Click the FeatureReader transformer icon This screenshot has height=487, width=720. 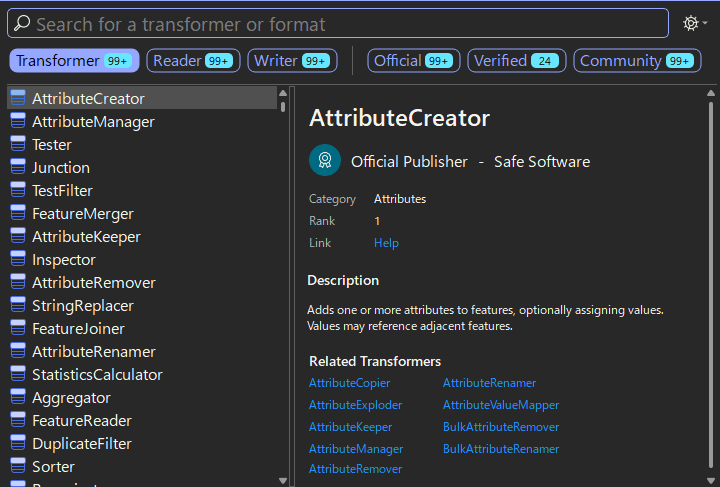coord(18,420)
